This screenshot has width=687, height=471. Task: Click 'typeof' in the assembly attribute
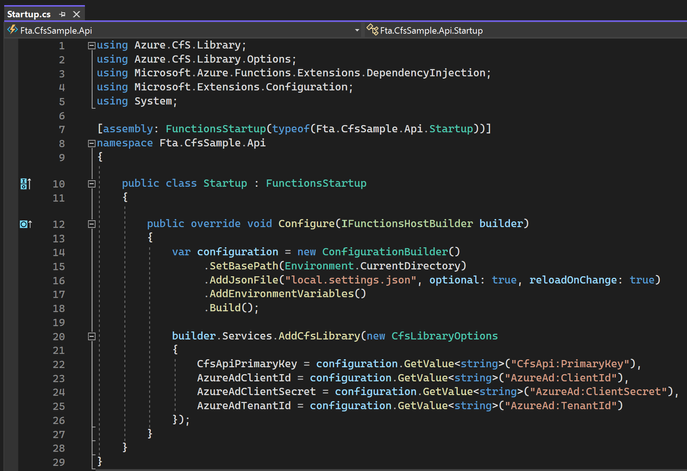(x=291, y=129)
